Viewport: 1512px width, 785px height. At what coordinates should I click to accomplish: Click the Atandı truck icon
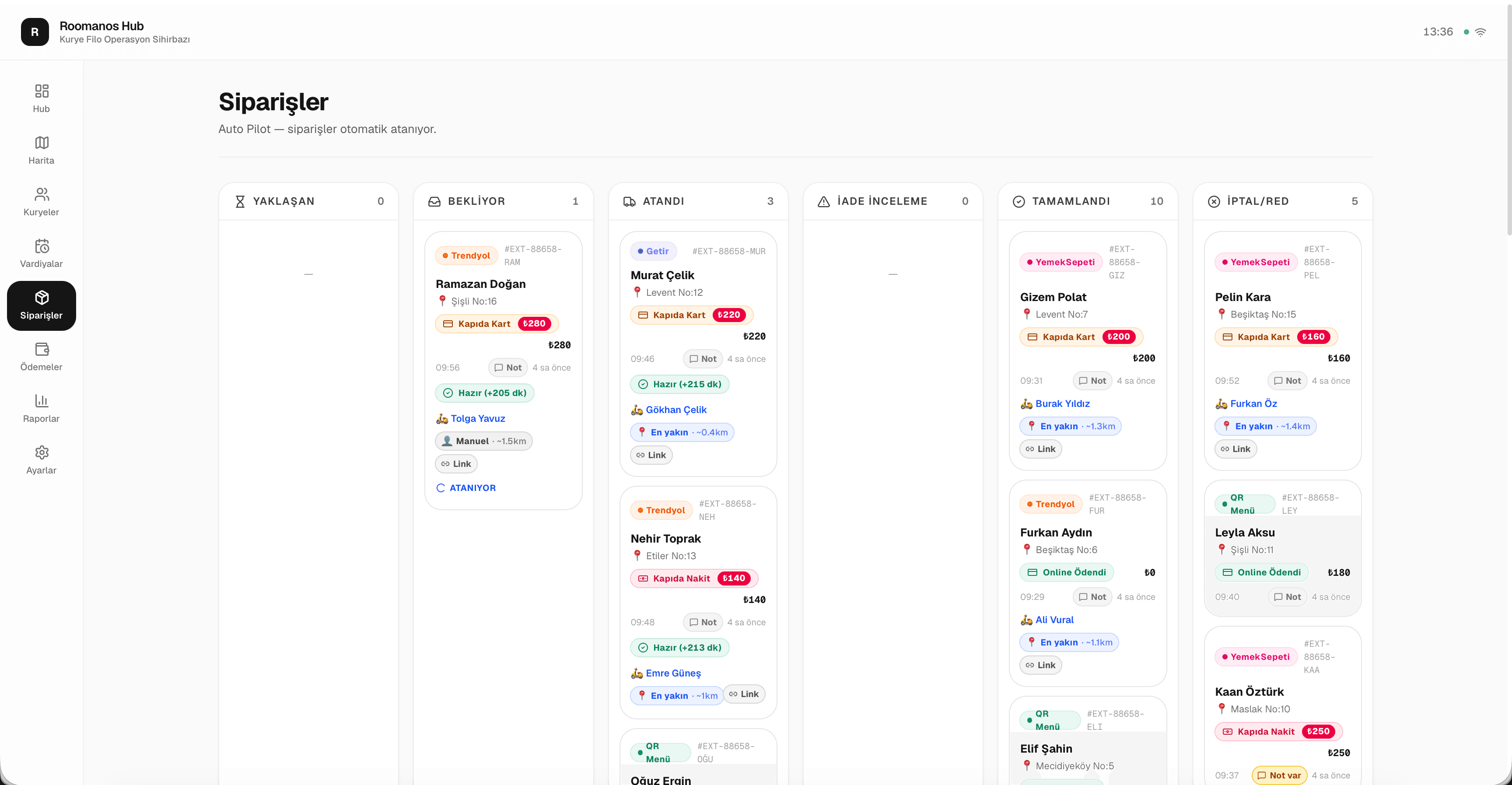tap(629, 201)
